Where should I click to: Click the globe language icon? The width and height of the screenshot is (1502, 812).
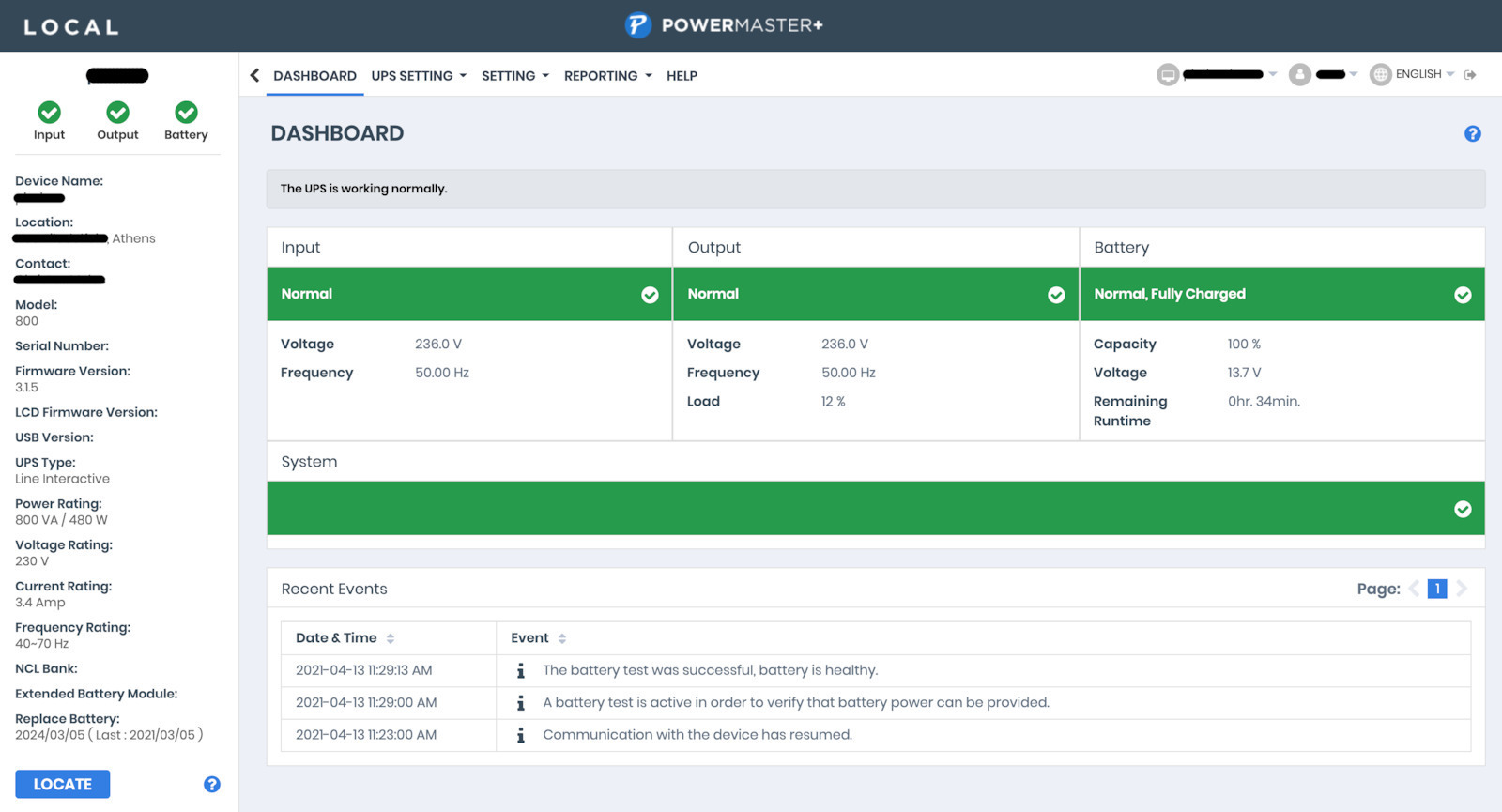1380,74
